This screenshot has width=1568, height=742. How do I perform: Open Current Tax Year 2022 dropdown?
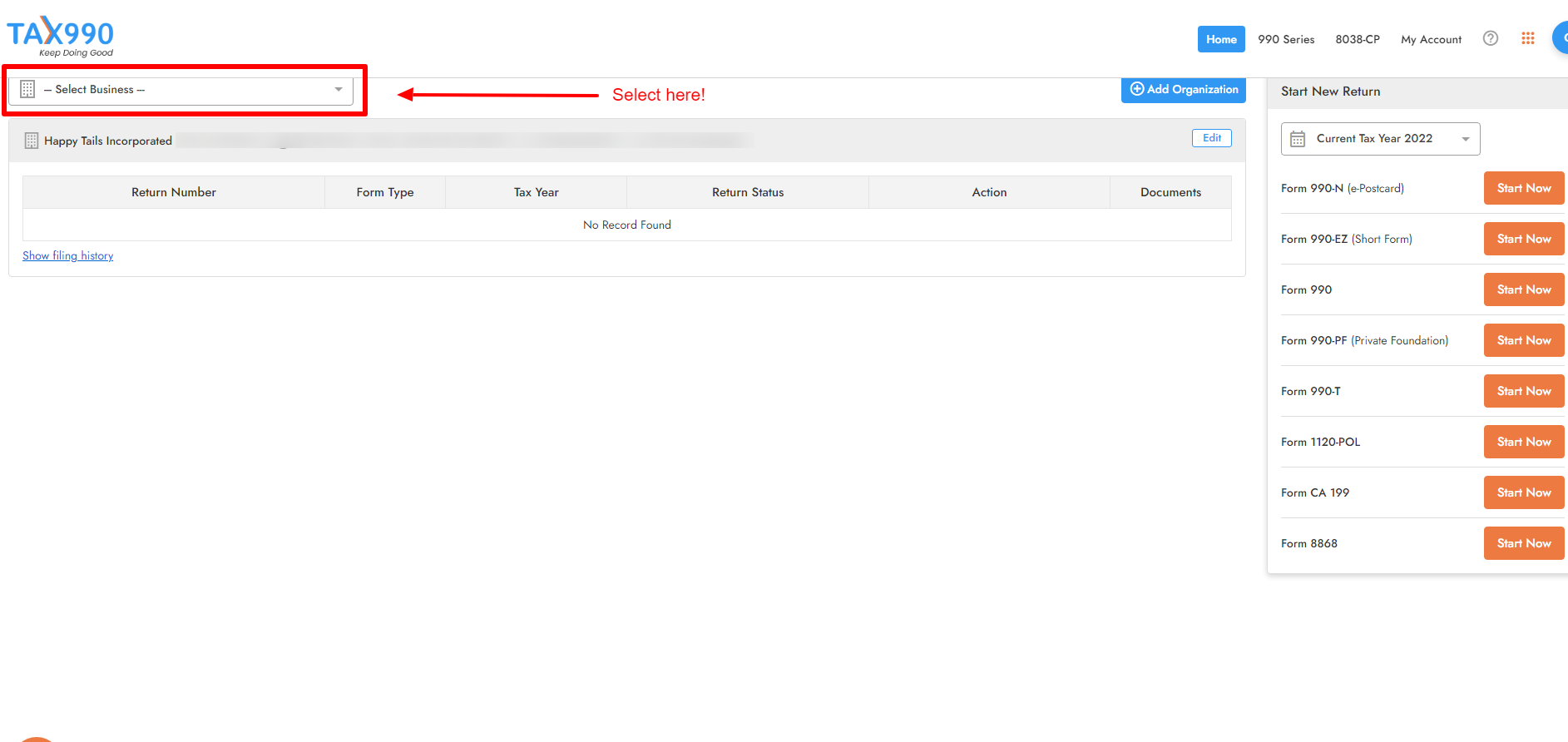pyautogui.click(x=1380, y=139)
